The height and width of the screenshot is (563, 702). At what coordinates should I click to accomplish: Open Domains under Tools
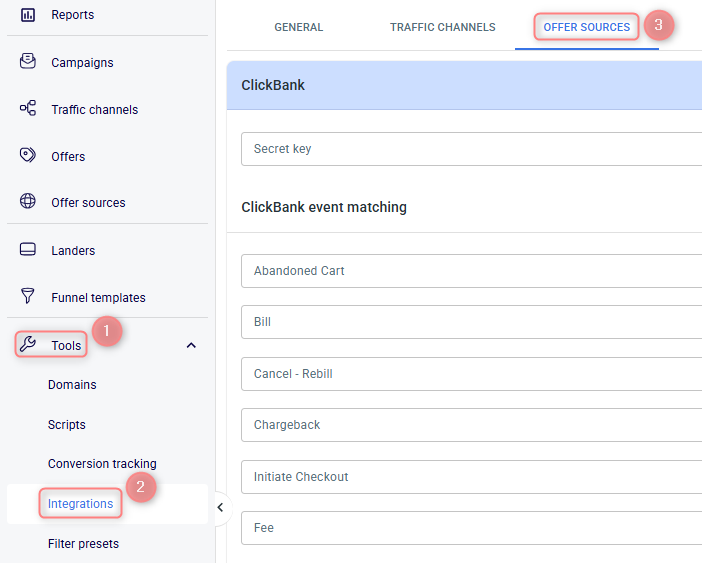pos(72,385)
